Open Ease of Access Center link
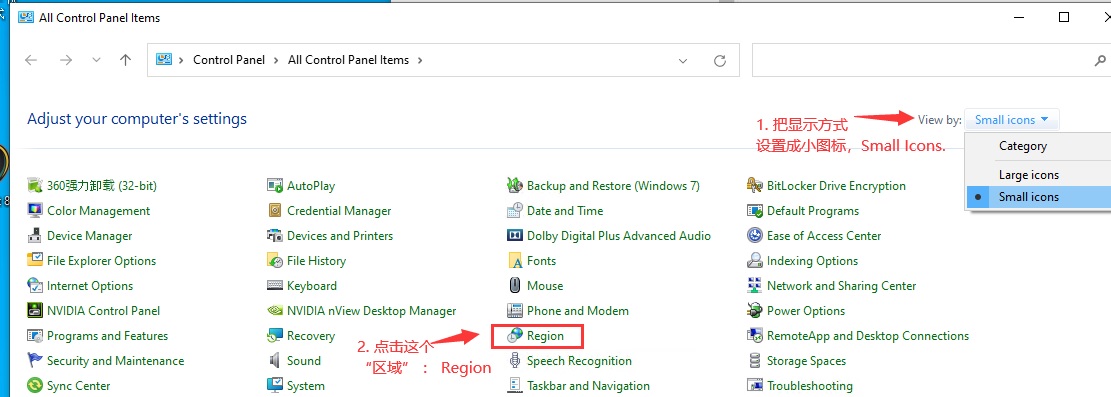The height and width of the screenshot is (397, 1111). (824, 235)
